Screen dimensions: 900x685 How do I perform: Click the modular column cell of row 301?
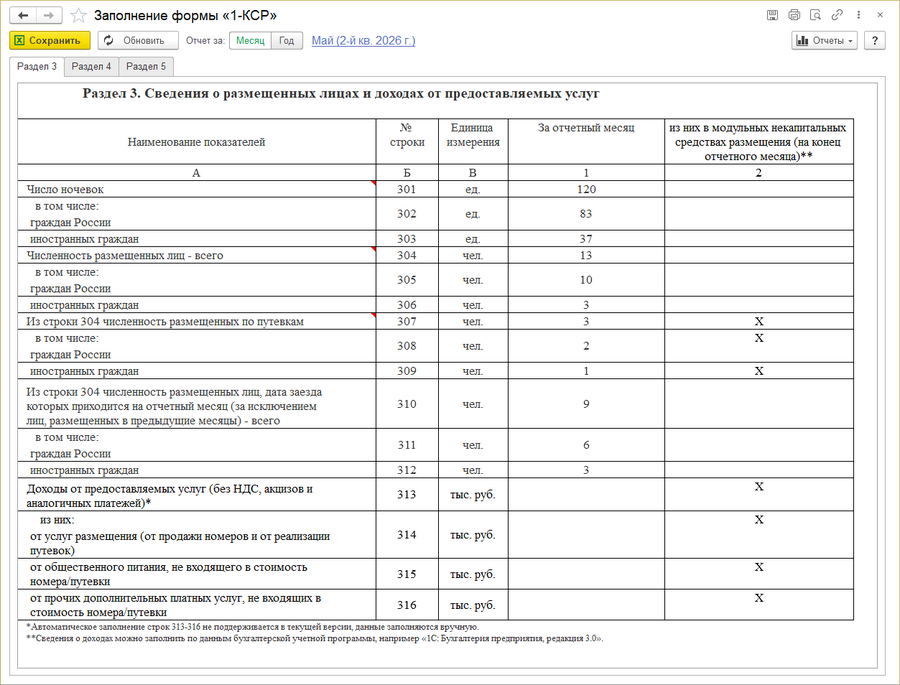coord(759,189)
